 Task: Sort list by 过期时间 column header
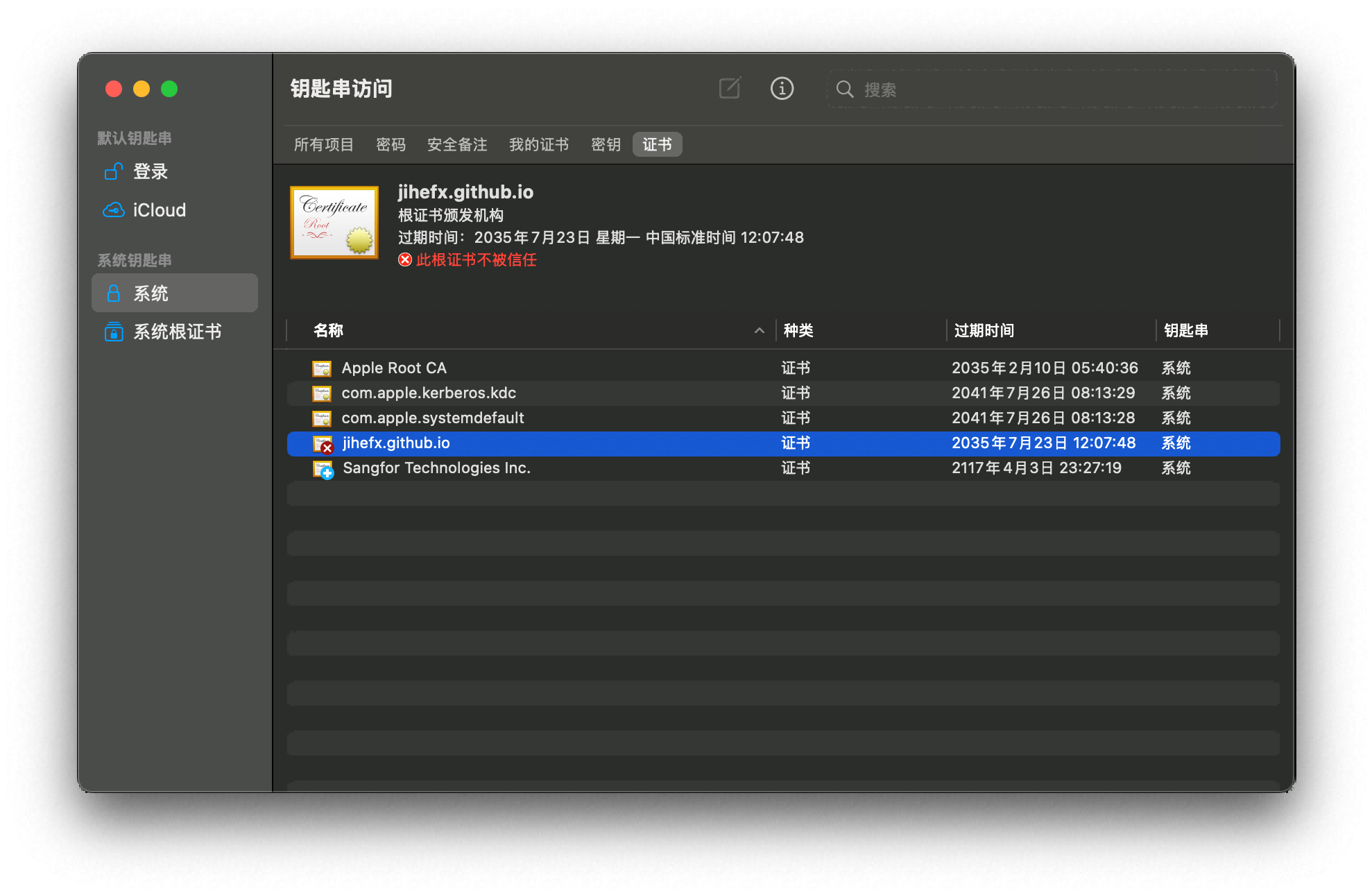tap(984, 331)
